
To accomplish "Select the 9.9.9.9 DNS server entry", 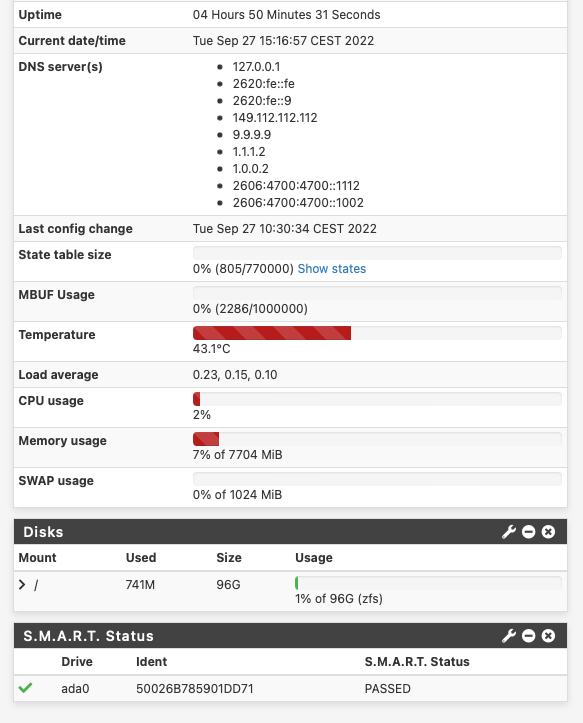I will pyautogui.click(x=252, y=135).
